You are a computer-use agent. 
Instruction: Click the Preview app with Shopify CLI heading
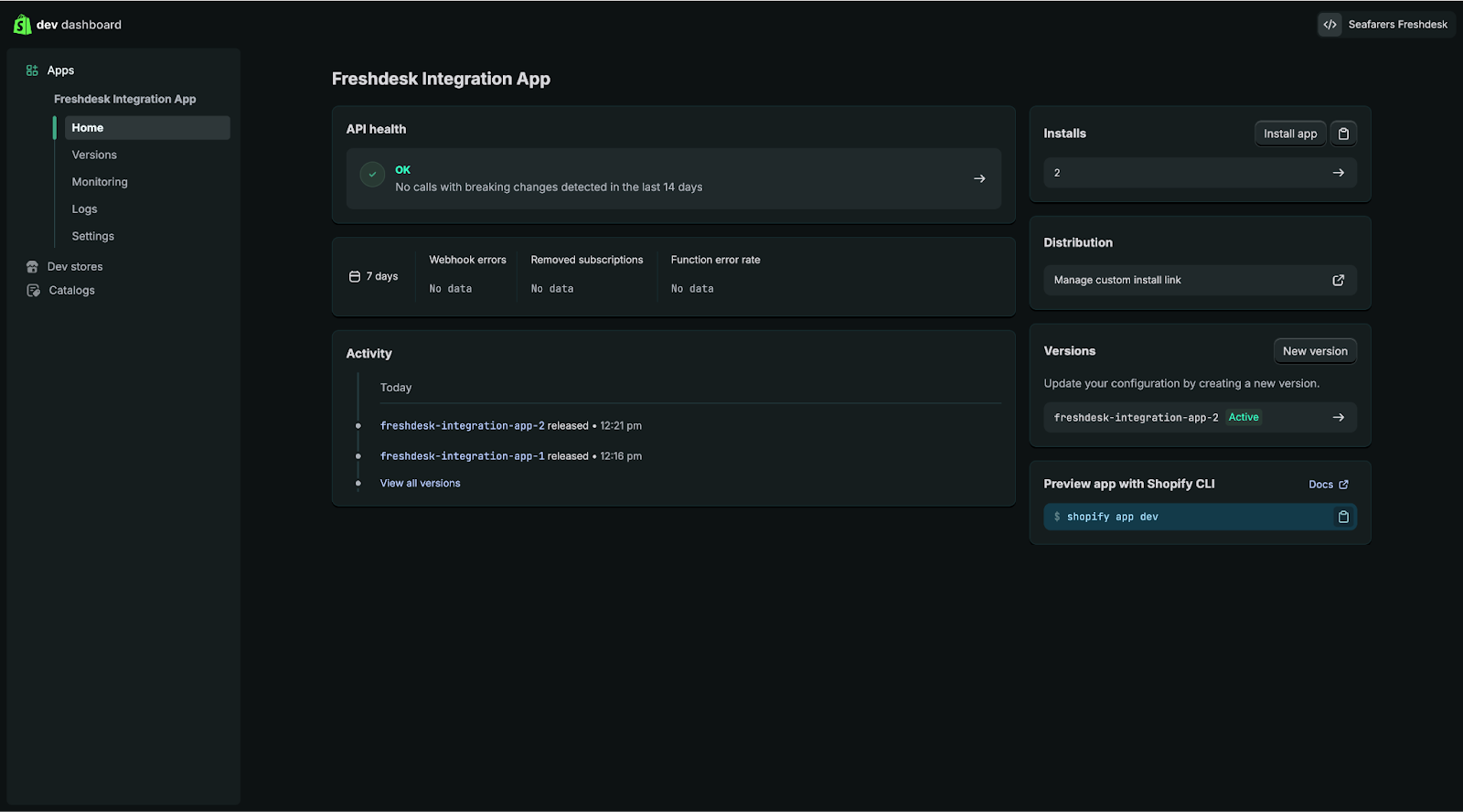tap(1129, 485)
